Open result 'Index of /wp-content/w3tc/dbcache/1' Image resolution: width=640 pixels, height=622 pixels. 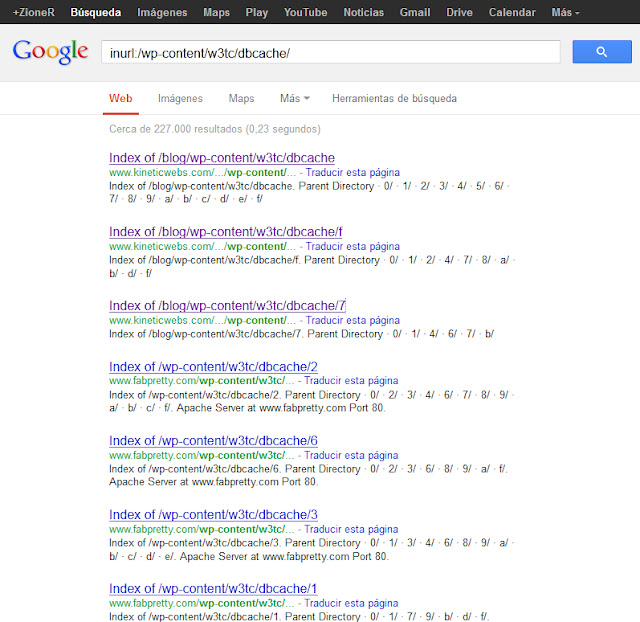213,589
